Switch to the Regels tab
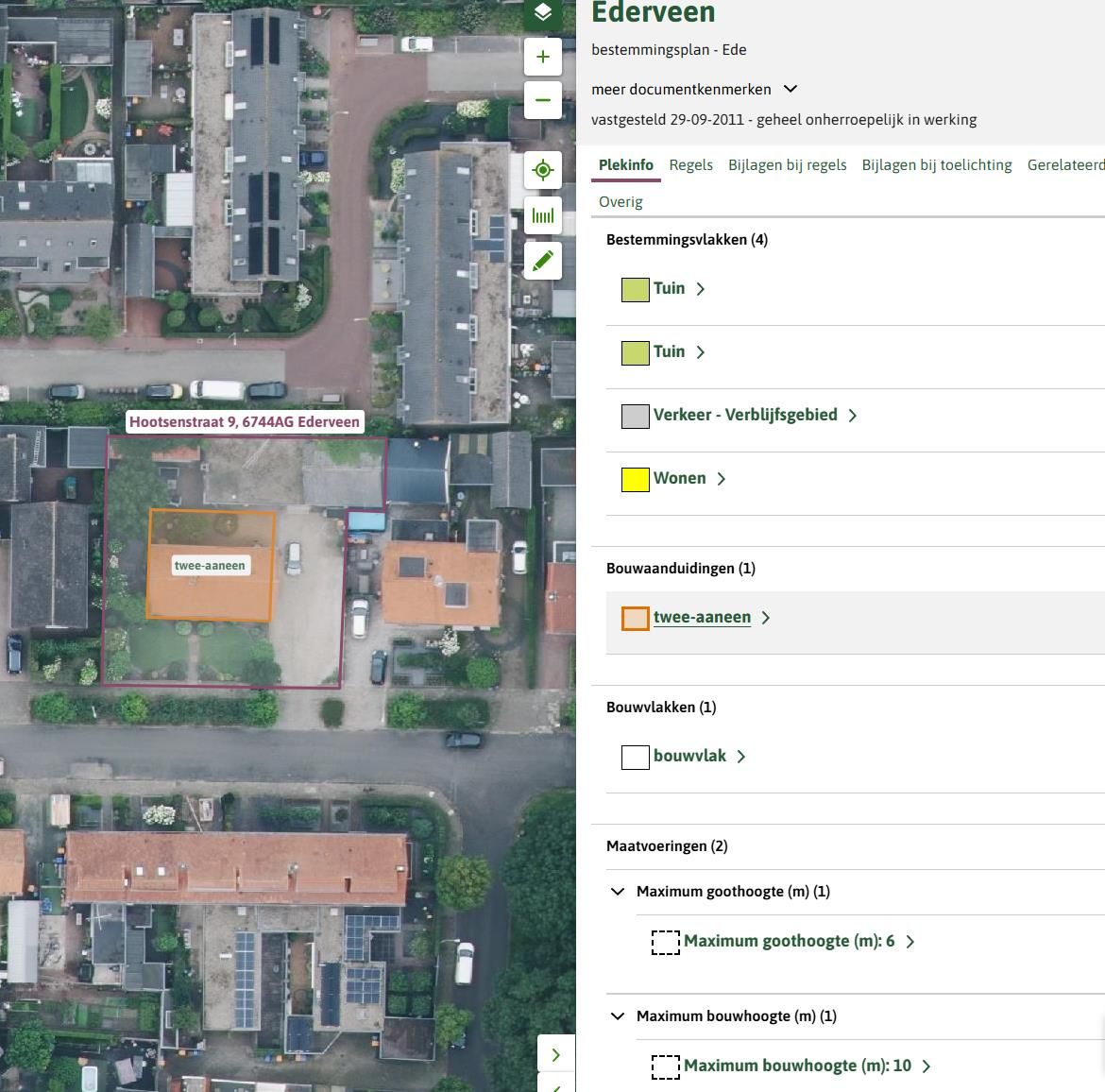 click(x=690, y=164)
